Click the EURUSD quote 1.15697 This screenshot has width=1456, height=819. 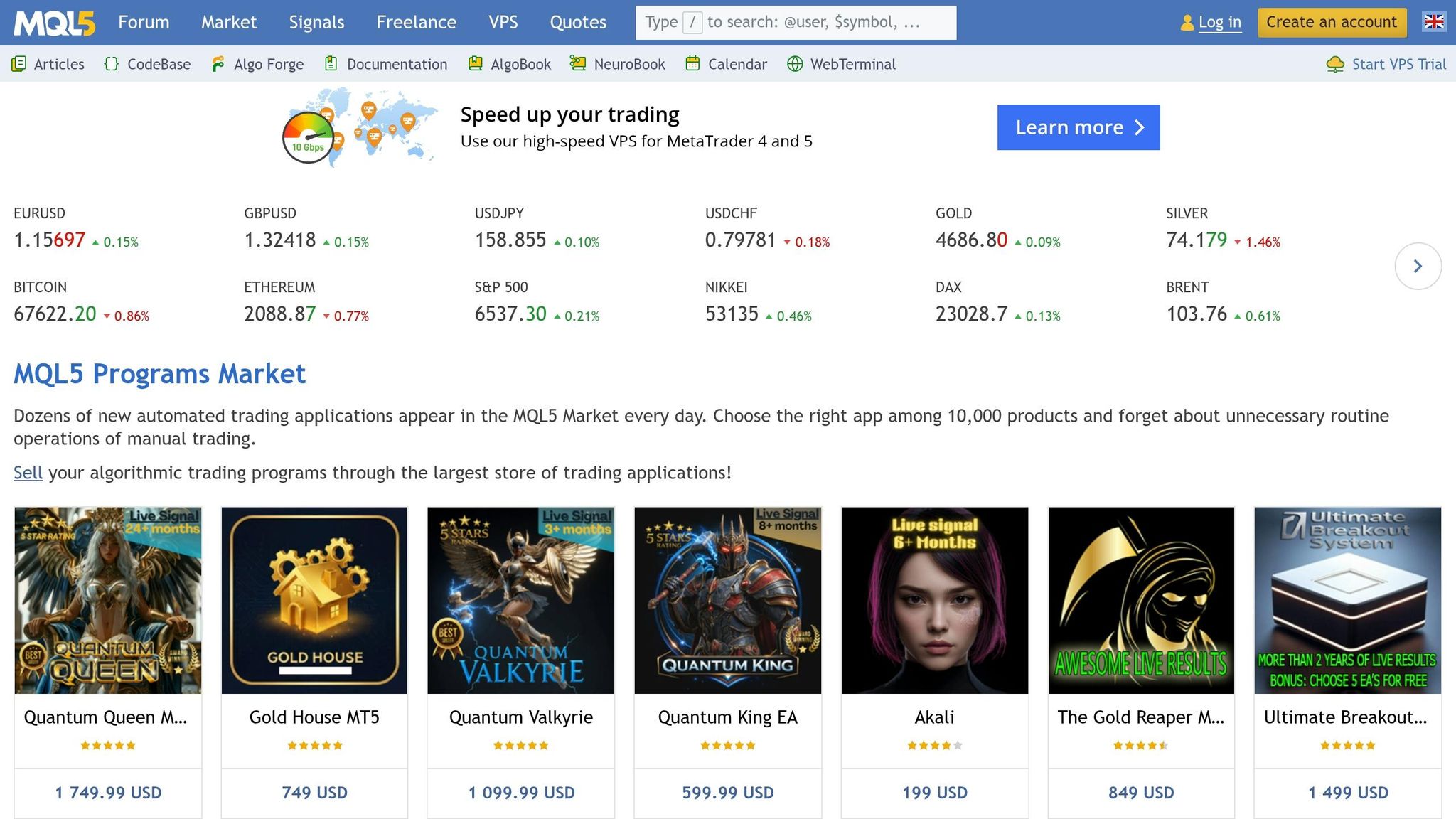(50, 240)
